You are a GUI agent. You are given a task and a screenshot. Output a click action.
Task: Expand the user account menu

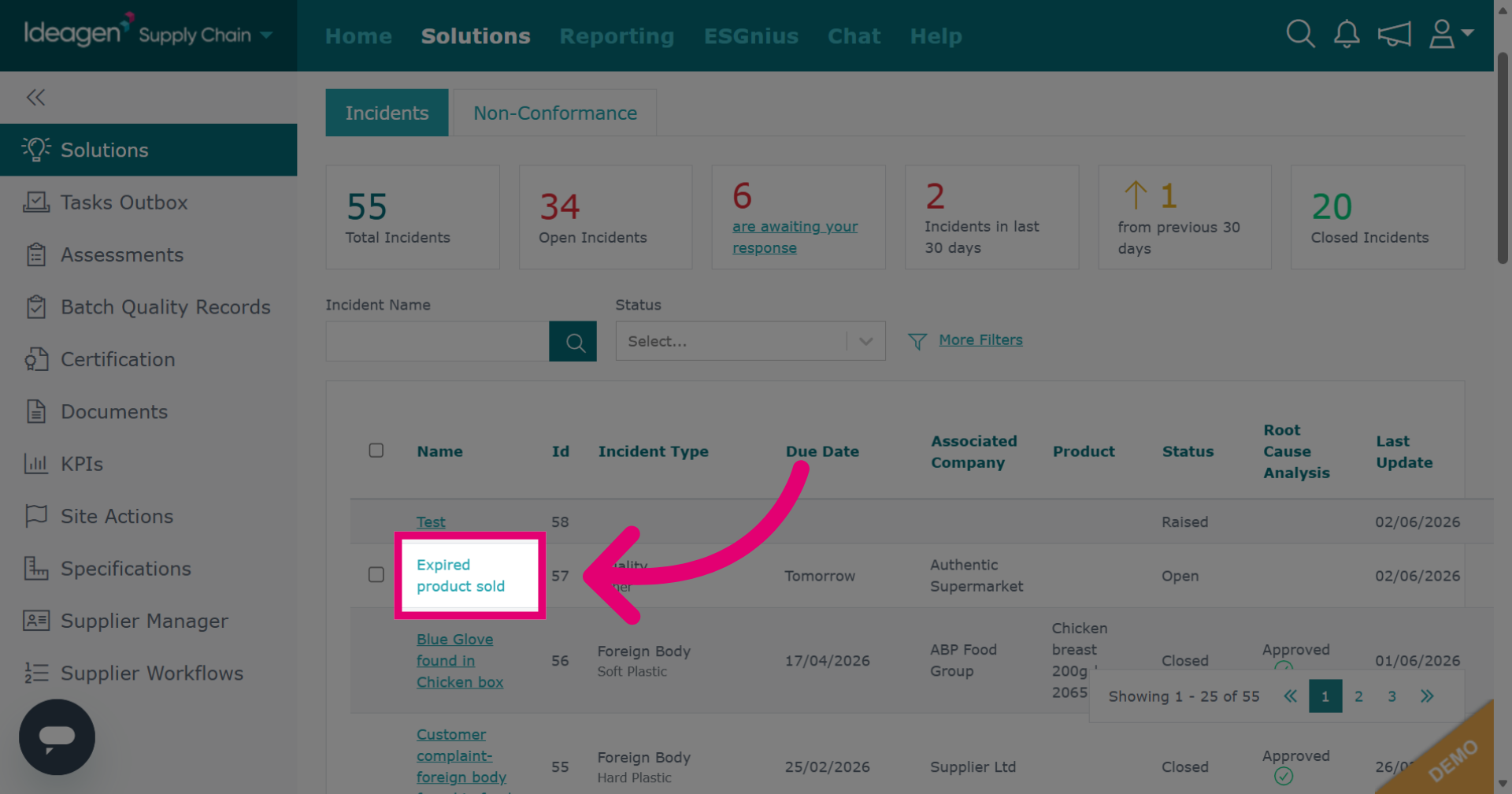(1451, 34)
